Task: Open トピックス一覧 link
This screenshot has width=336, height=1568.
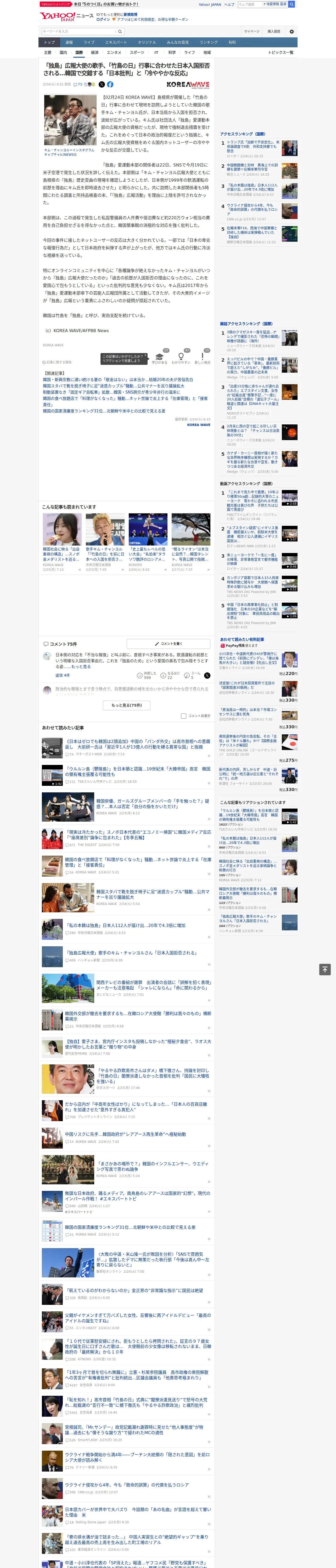Action: [x=281, y=52]
